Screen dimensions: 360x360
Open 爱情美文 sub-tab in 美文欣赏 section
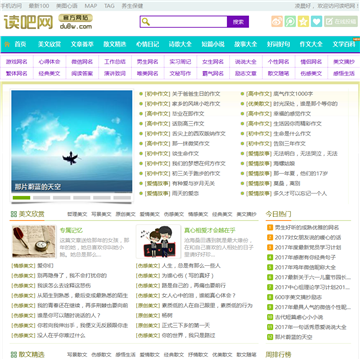pos(150,214)
